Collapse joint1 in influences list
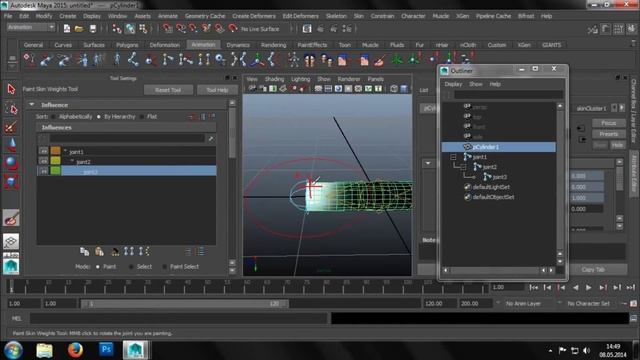Image resolution: width=640 pixels, height=360 pixels. coord(65,151)
